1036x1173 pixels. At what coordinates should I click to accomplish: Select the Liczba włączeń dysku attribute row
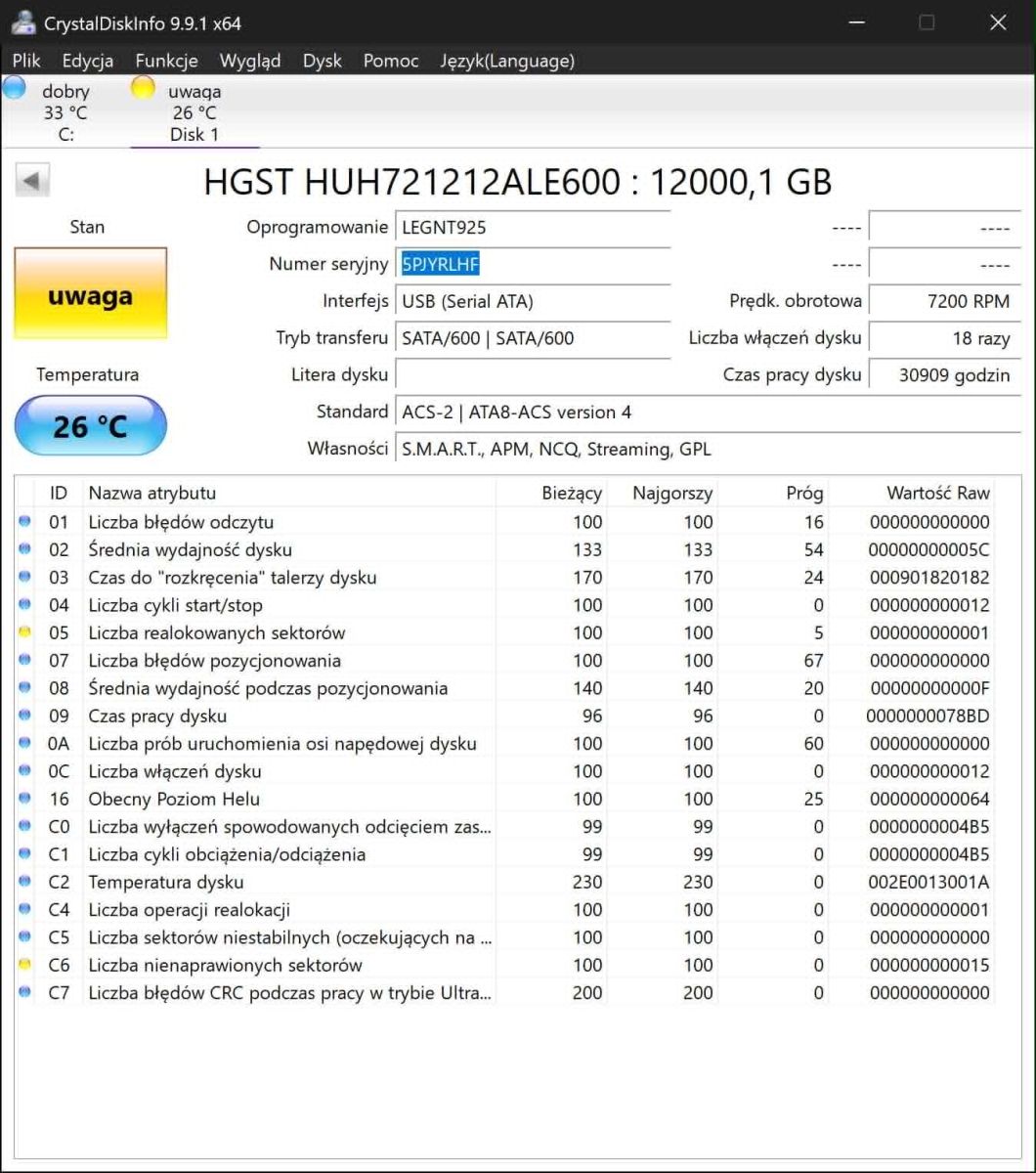(505, 771)
